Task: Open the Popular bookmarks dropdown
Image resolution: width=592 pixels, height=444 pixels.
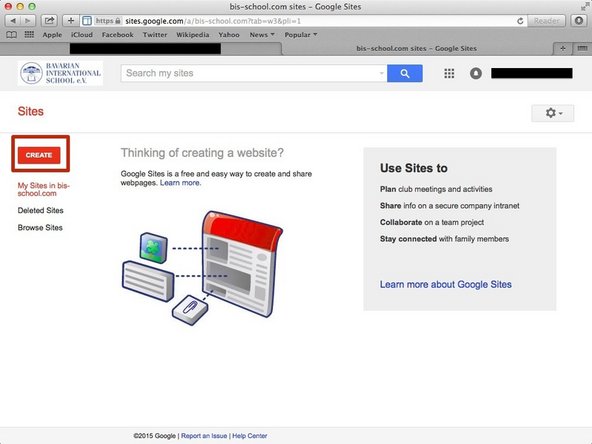Action: [x=301, y=35]
